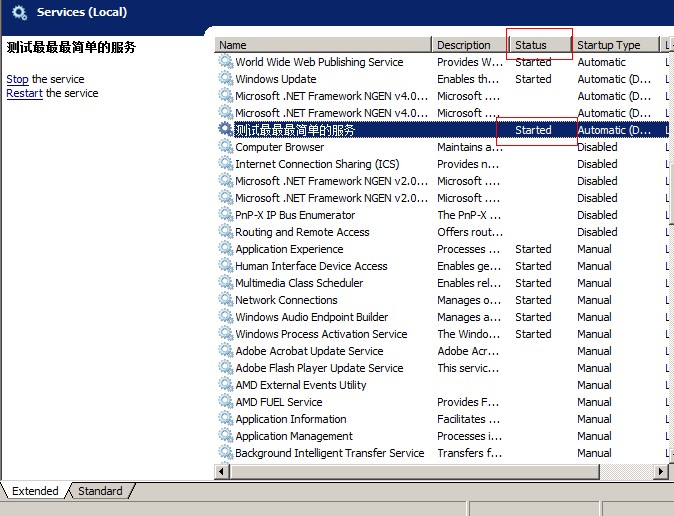Select the Computer Browser service name
674x516 pixels.
click(279, 147)
